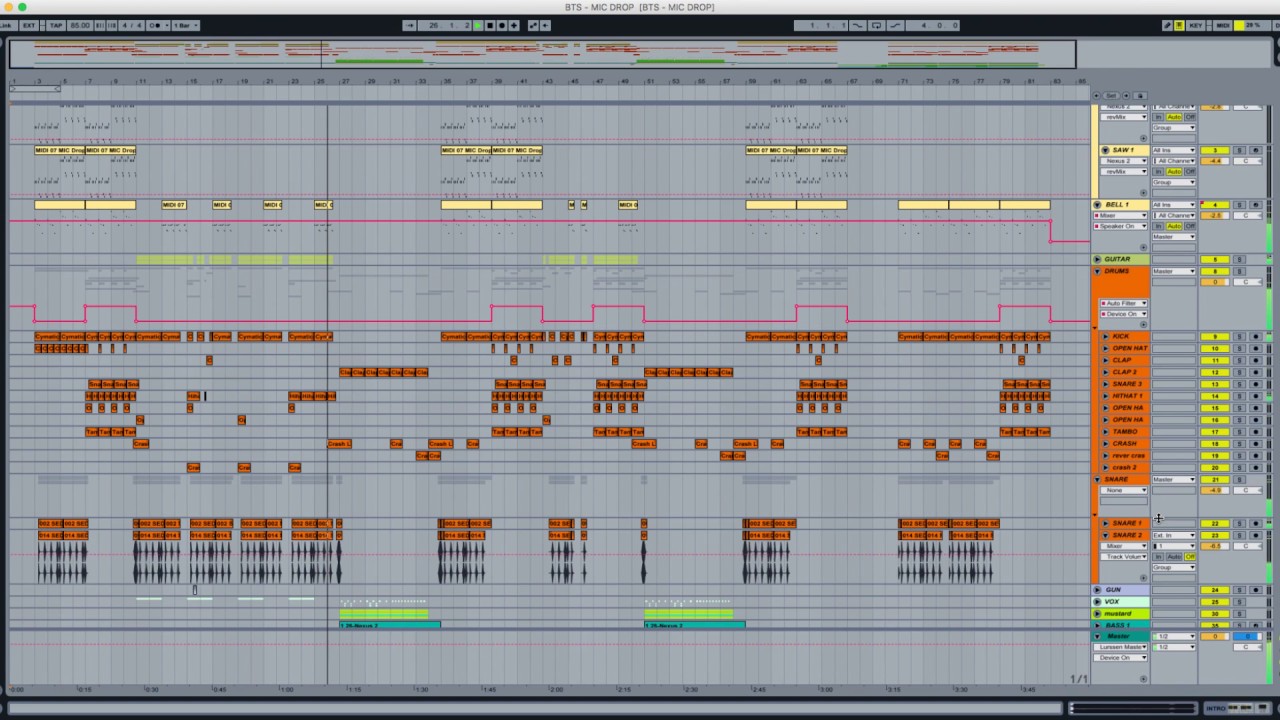This screenshot has height=720, width=1280.
Task: Fold the DRUMS group track
Action: 1097,271
